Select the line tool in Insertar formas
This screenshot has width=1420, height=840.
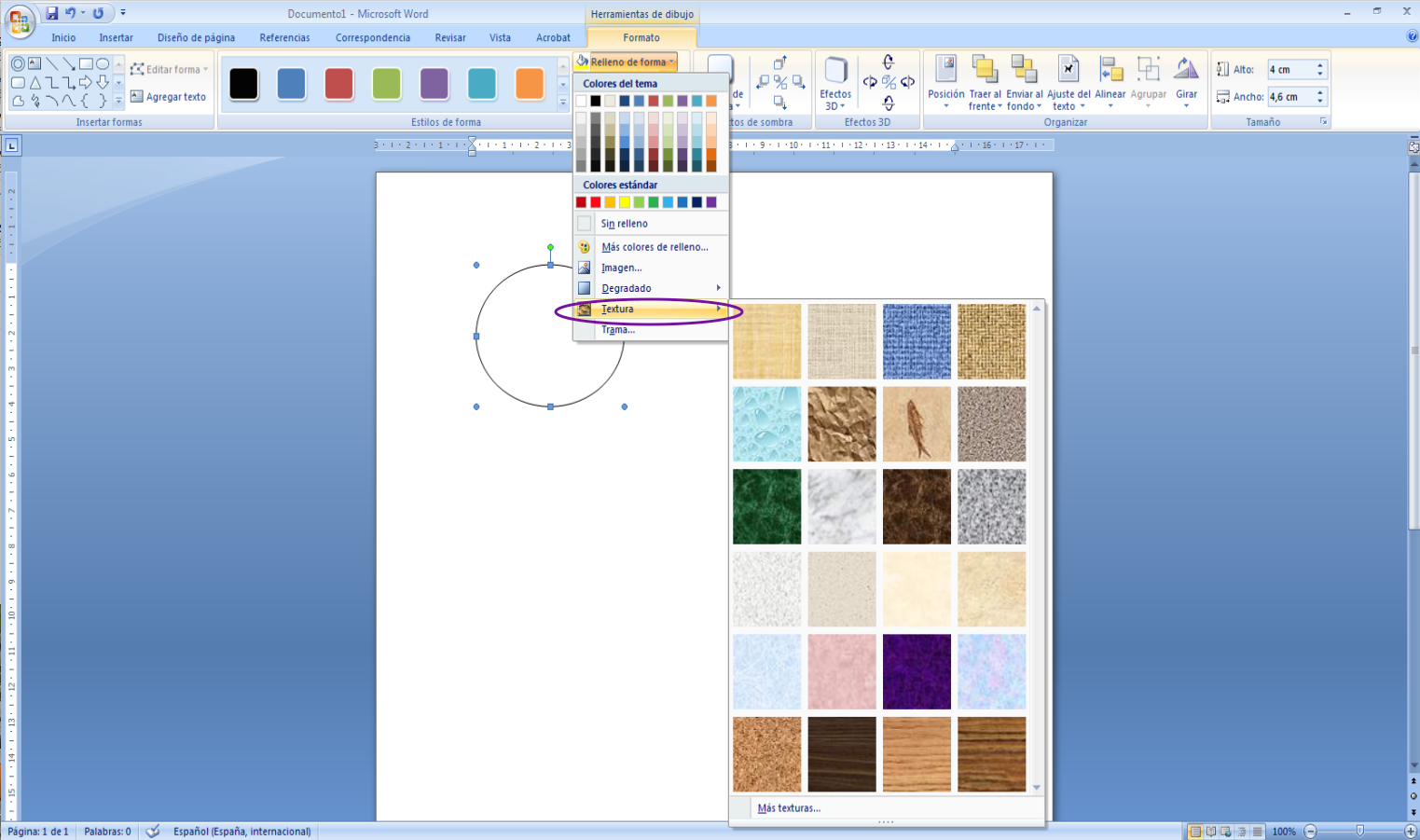click(x=52, y=63)
